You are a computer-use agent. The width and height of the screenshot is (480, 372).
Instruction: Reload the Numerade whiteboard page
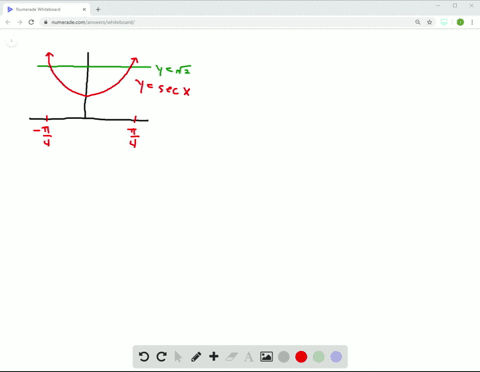pos(31,22)
